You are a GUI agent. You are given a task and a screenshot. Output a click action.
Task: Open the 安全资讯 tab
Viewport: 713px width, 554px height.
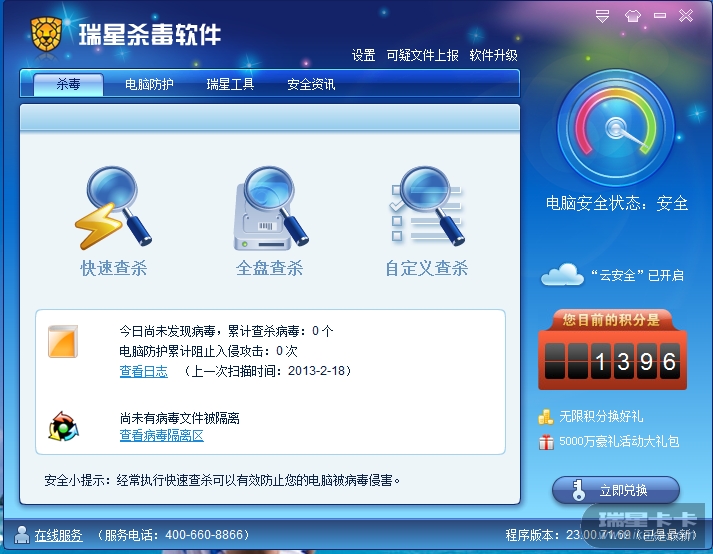(x=311, y=84)
